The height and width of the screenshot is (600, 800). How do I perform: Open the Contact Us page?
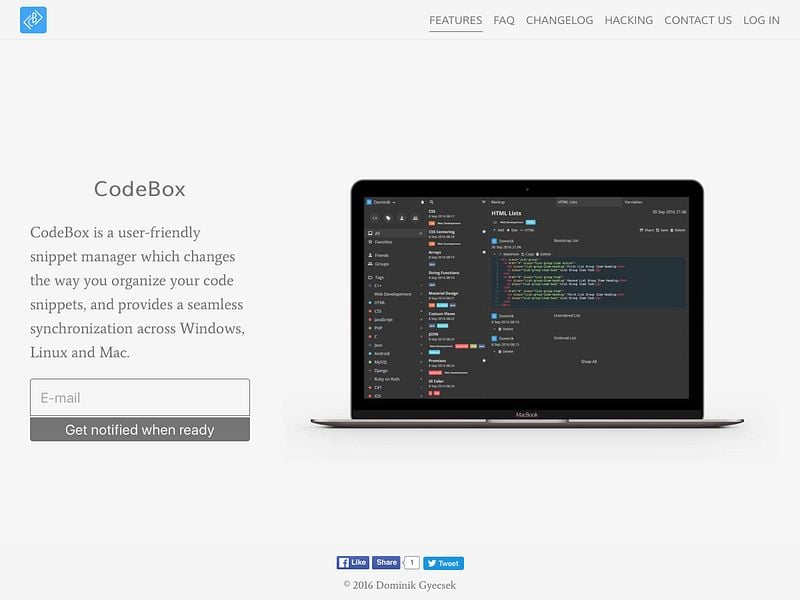(x=698, y=20)
